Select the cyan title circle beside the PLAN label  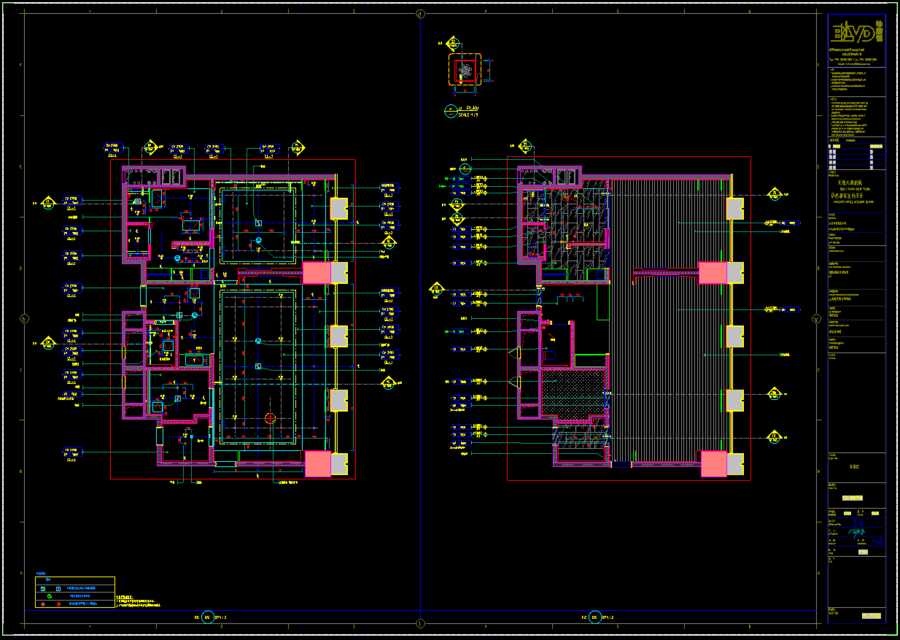pyautogui.click(x=450, y=111)
